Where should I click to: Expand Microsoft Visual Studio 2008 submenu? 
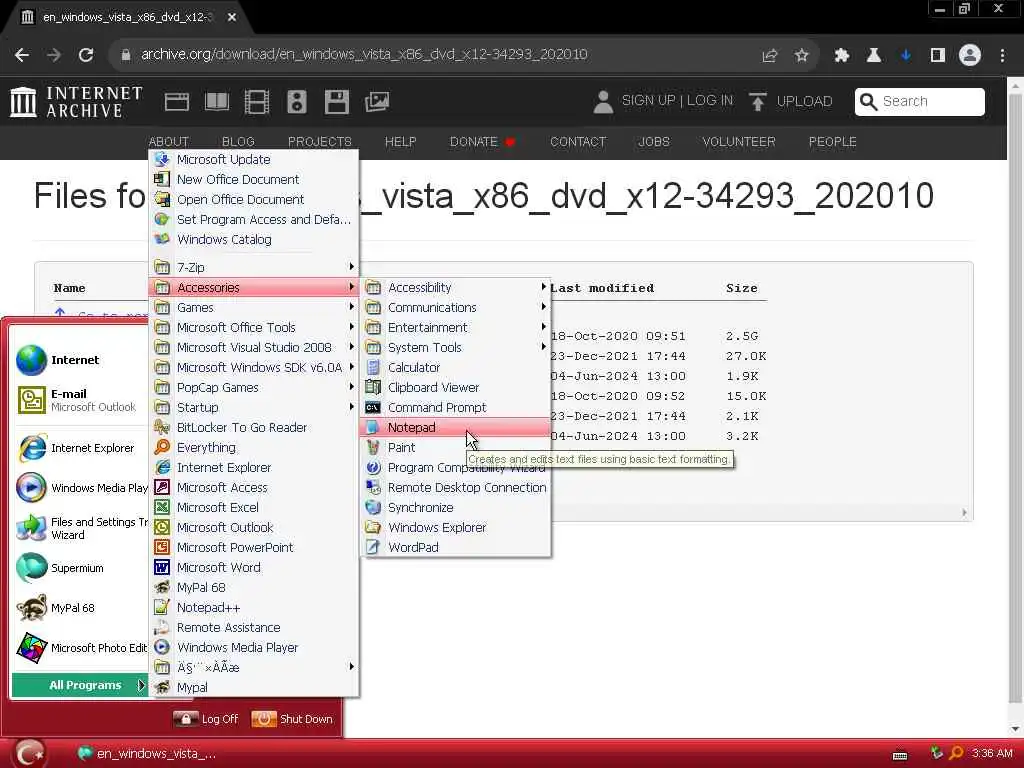tap(255, 347)
